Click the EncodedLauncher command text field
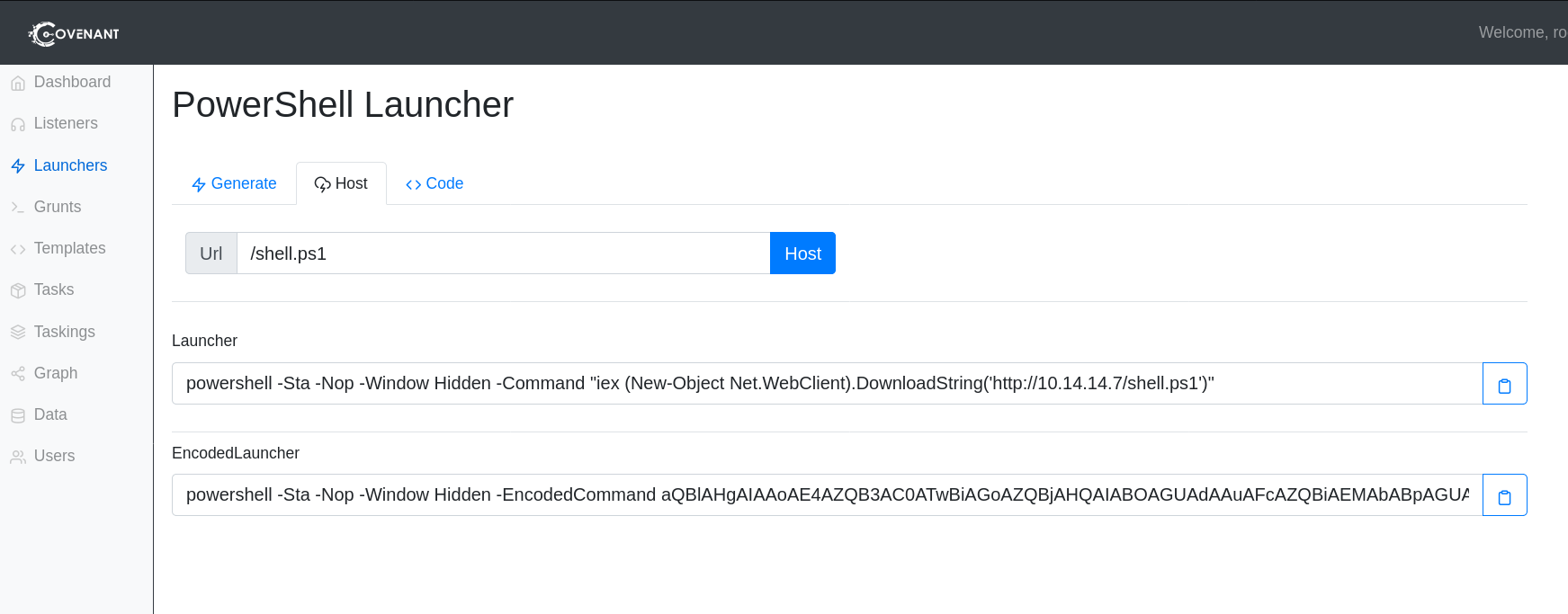This screenshot has height=614, width=1568. [827, 495]
